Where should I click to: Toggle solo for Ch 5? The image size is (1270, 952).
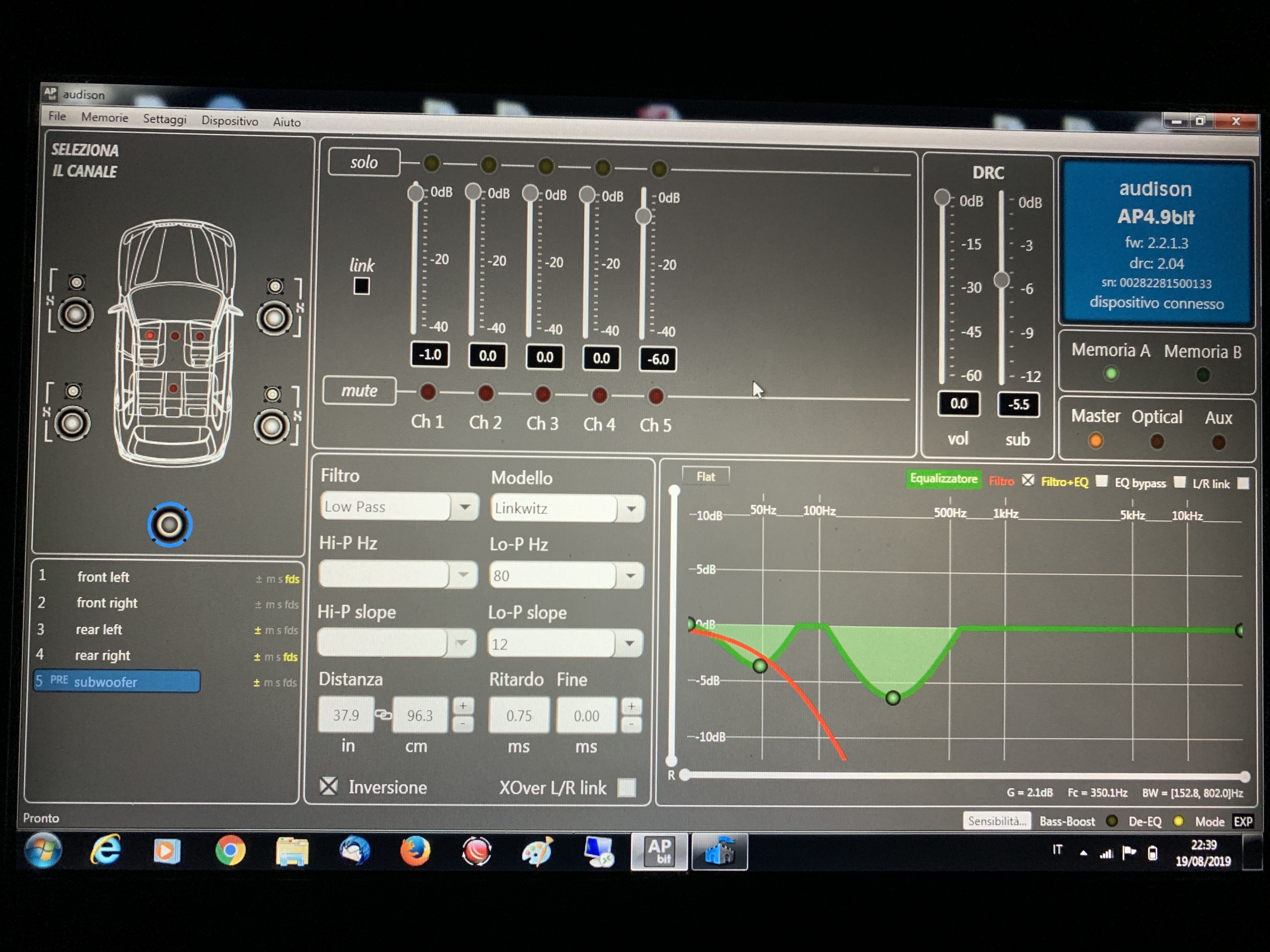pyautogui.click(x=659, y=169)
